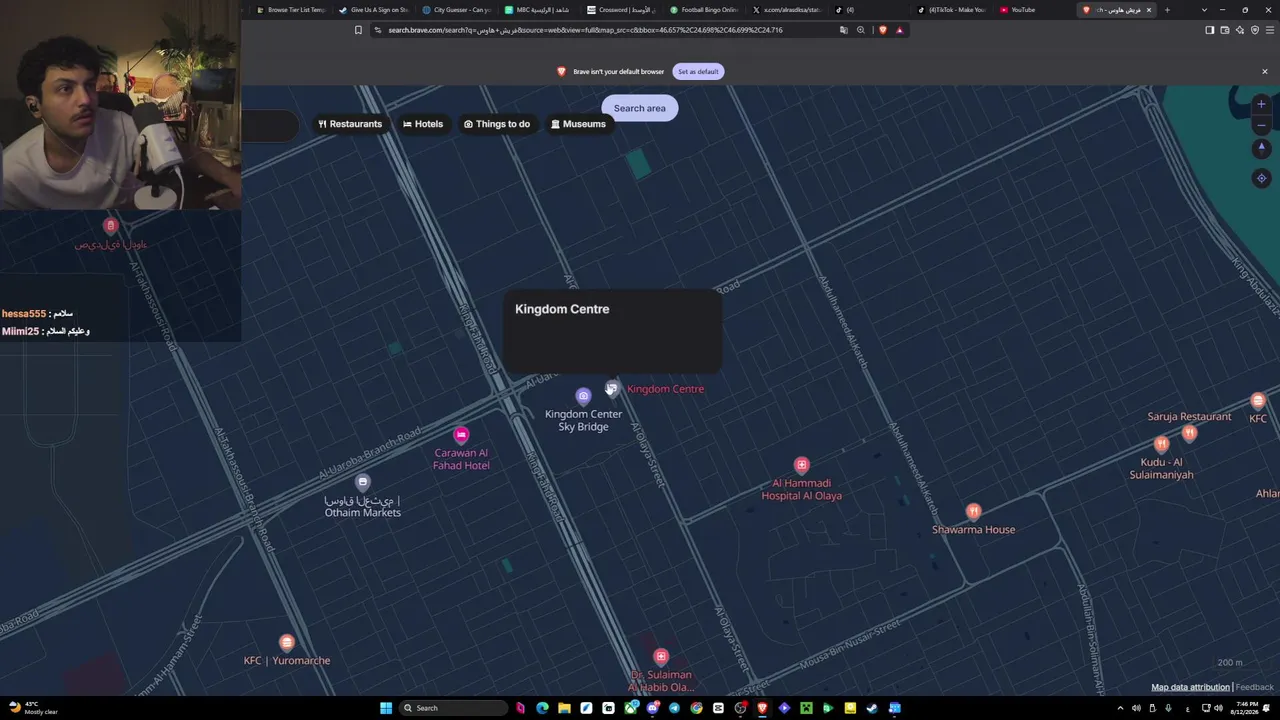Switch to Football Bingo Online tab

pos(704,10)
